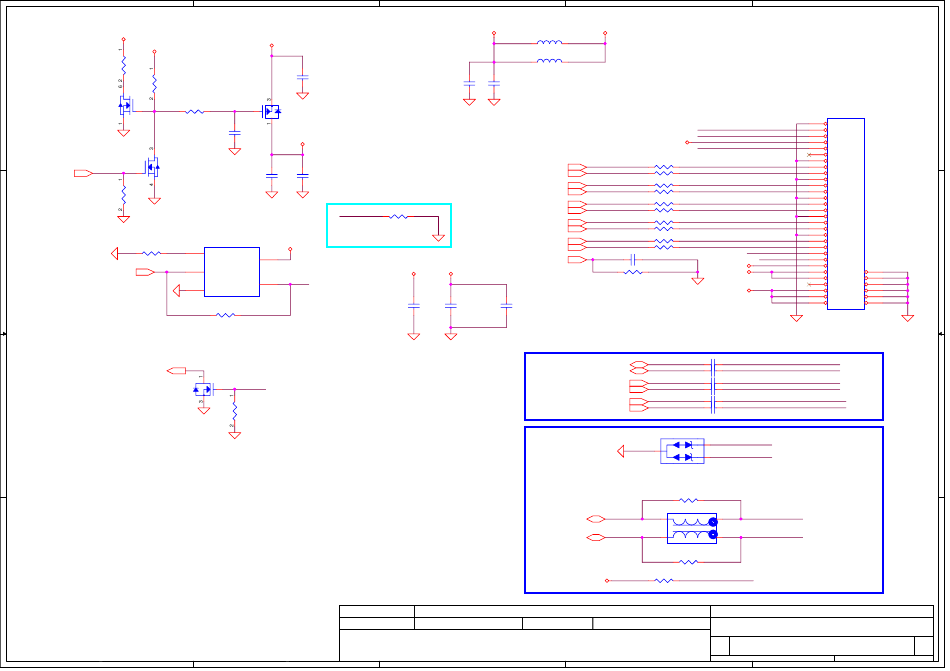The height and width of the screenshot is (671, 950).
Task: Select the topmost series resistor on connector lines
Action: (663, 167)
